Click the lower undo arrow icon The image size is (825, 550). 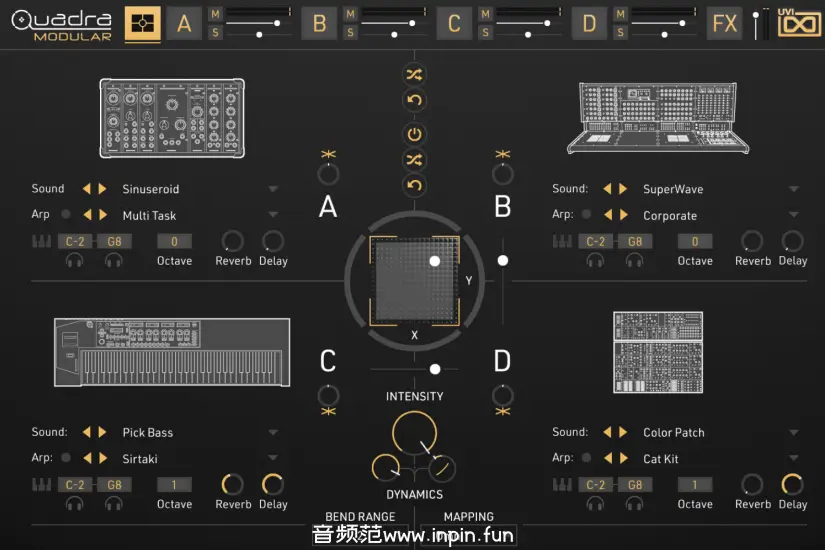[414, 185]
